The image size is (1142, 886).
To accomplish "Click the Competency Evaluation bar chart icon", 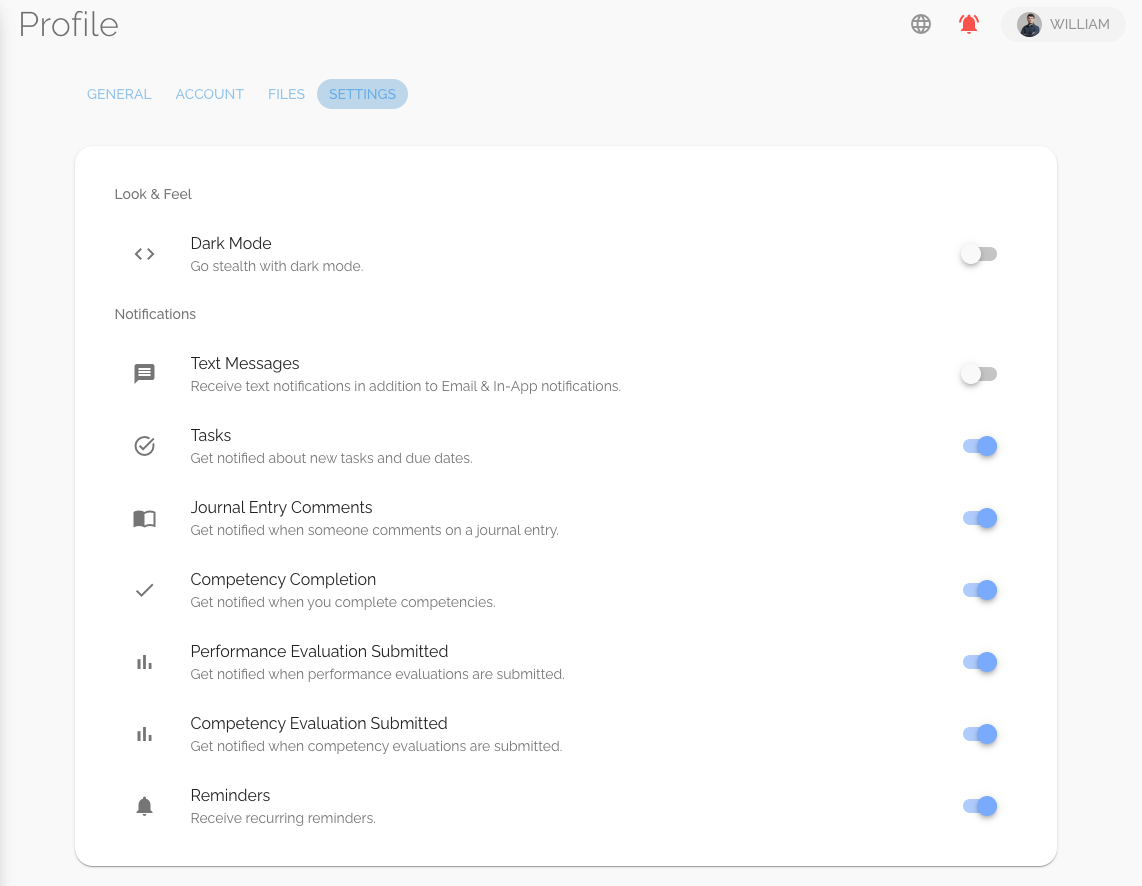I will point(144,734).
